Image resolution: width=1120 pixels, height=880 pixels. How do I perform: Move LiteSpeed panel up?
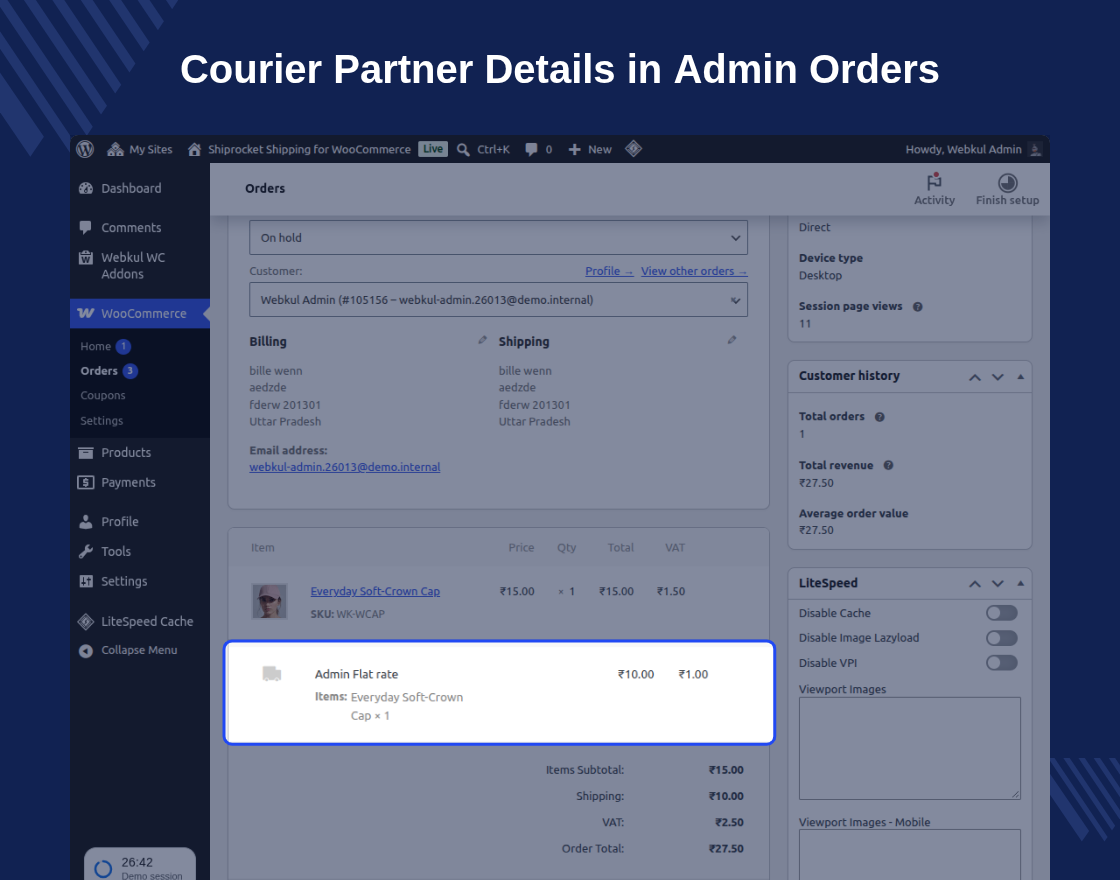tap(974, 584)
